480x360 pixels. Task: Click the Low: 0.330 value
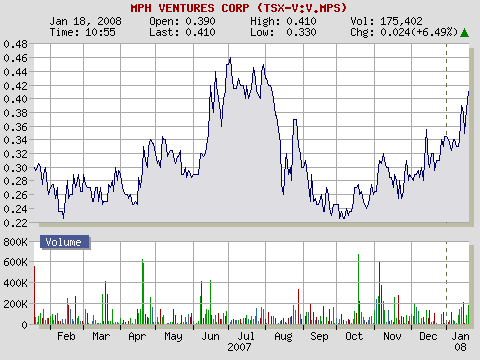283,32
